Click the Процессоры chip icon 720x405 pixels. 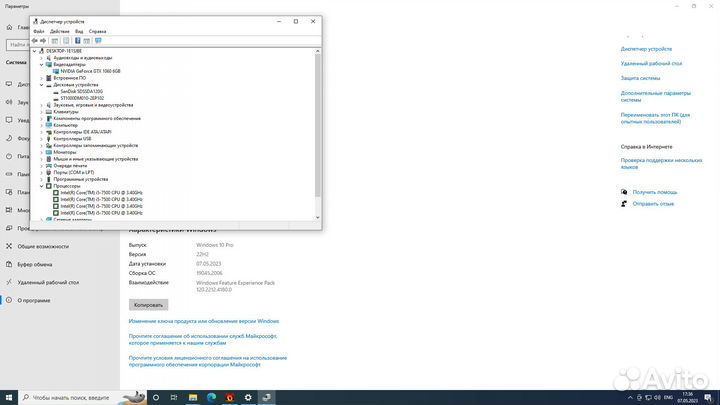(49, 186)
